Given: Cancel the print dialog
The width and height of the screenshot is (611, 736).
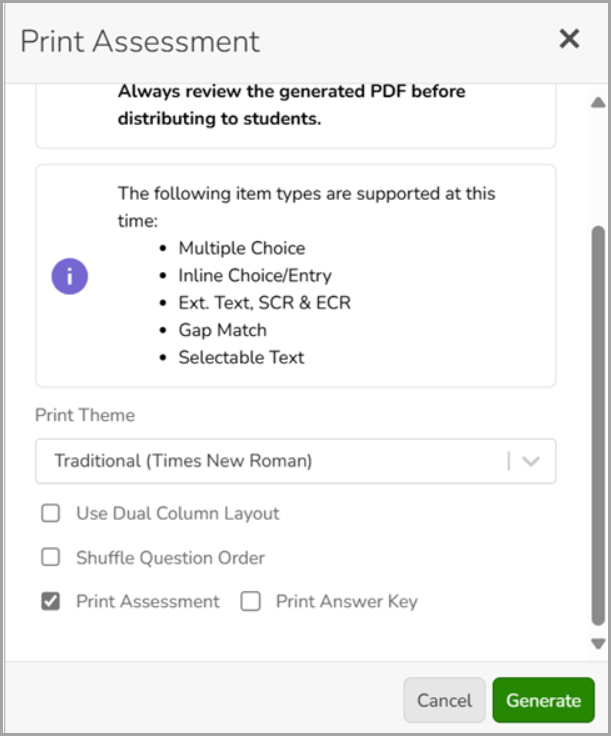Looking at the screenshot, I should pyautogui.click(x=444, y=700).
